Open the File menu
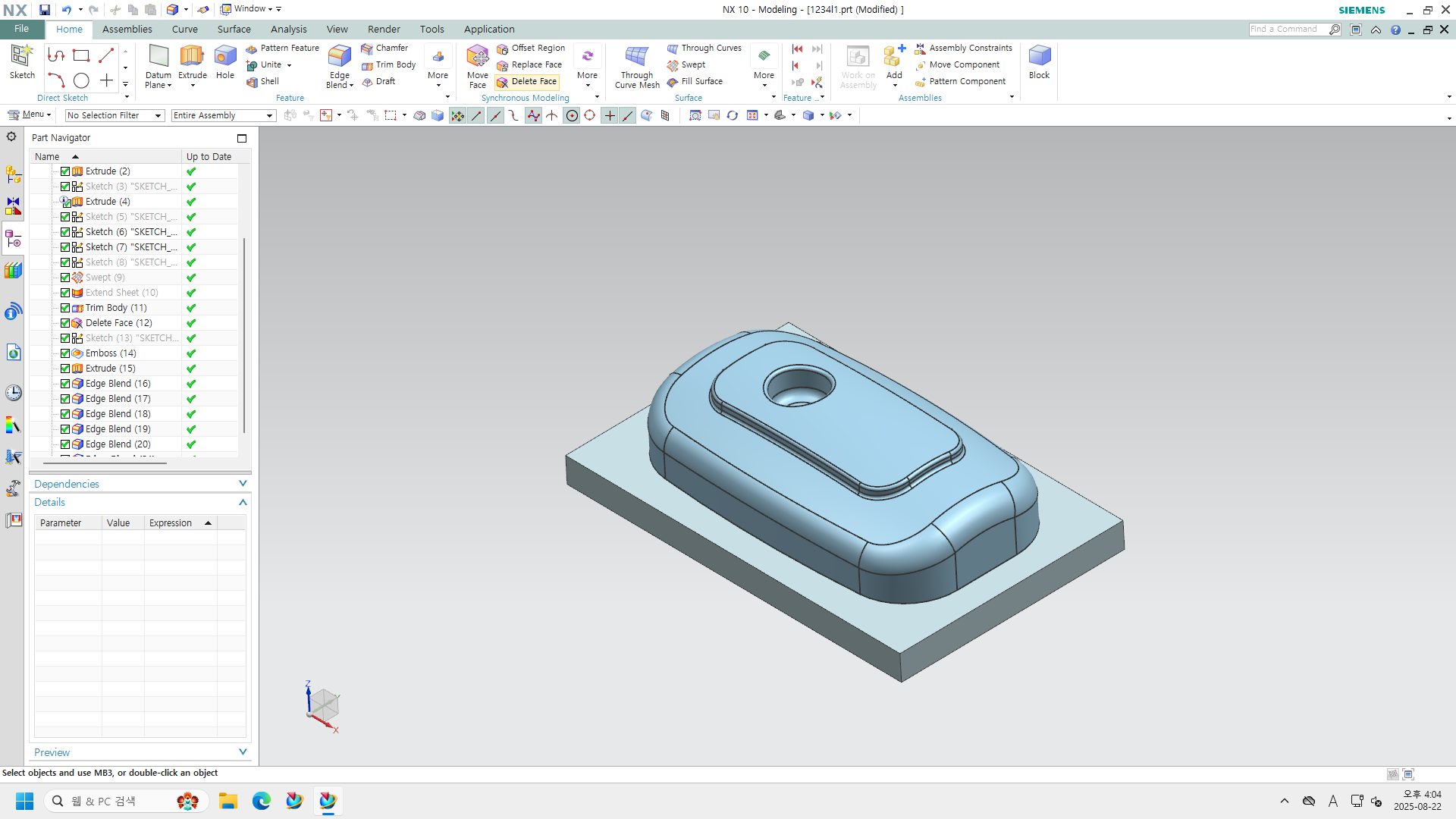The image size is (1456, 819). pos(21,29)
